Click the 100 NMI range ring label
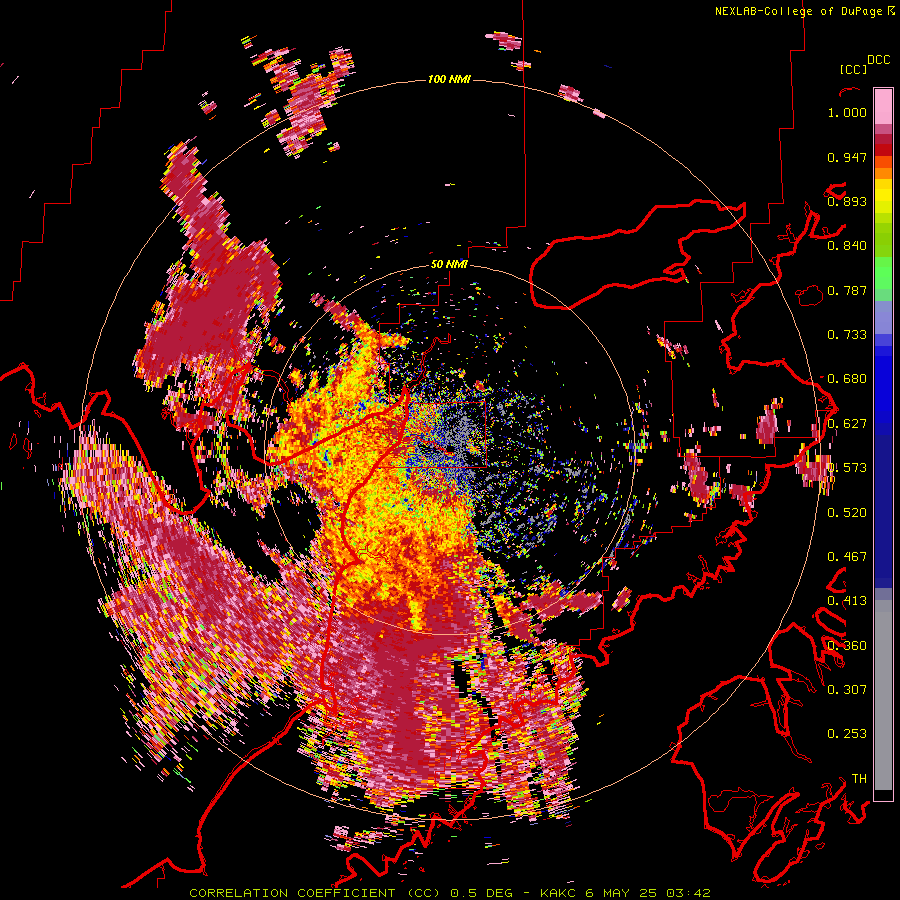This screenshot has height=900, width=900. tap(449, 79)
